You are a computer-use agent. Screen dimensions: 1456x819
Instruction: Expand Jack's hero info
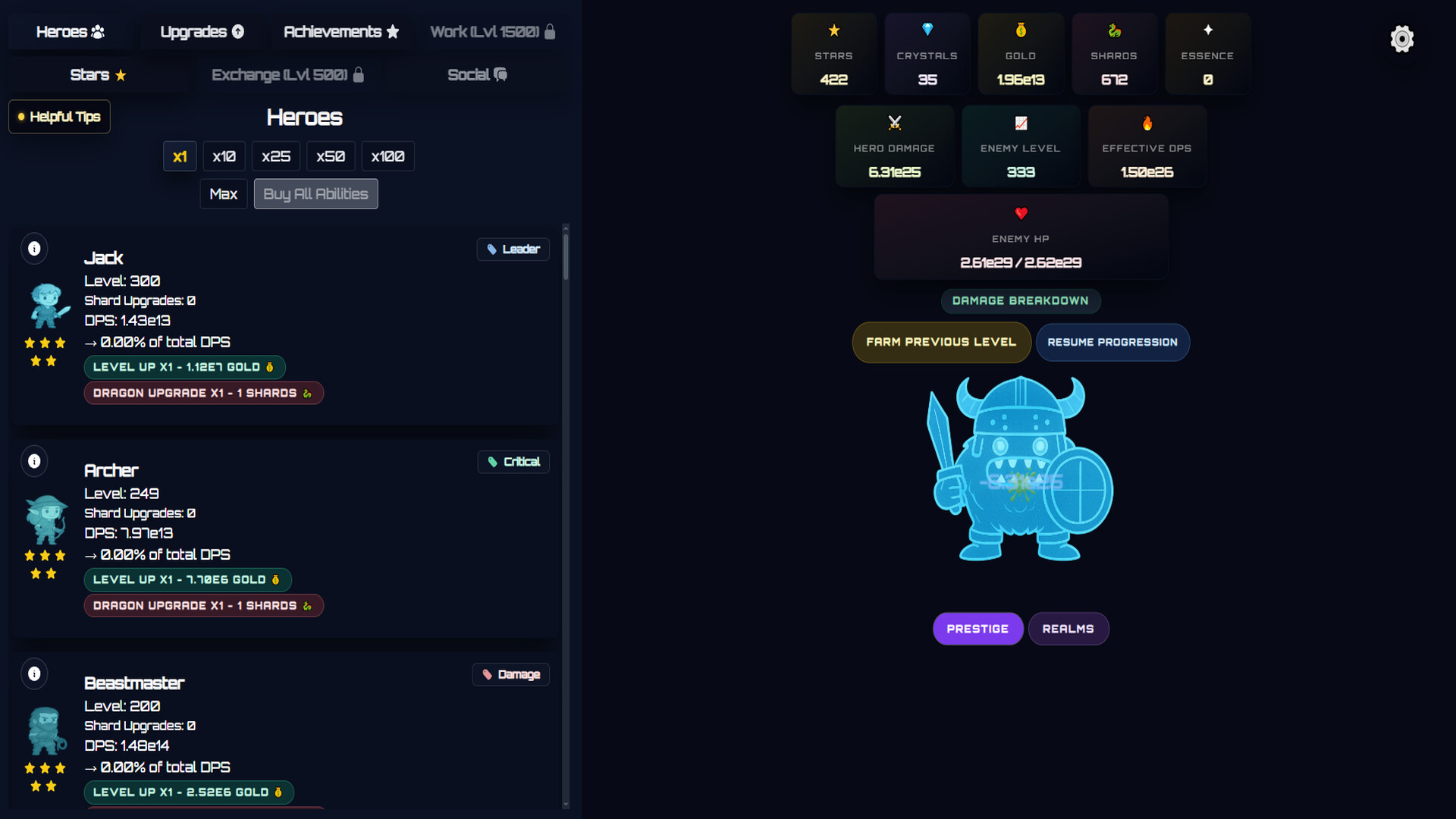[34, 248]
